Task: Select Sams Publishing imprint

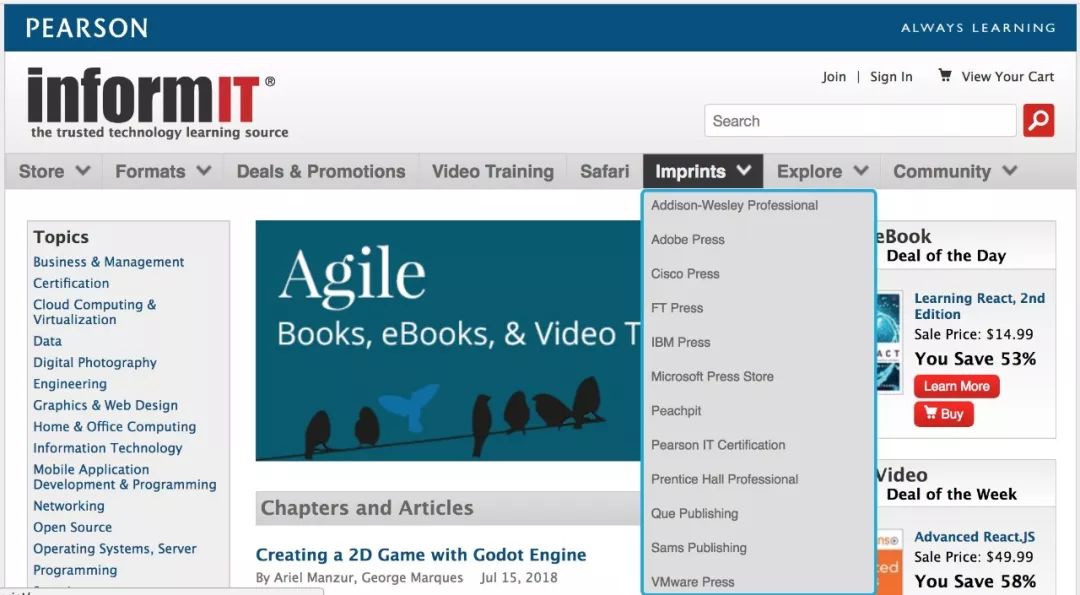Action: [698, 547]
